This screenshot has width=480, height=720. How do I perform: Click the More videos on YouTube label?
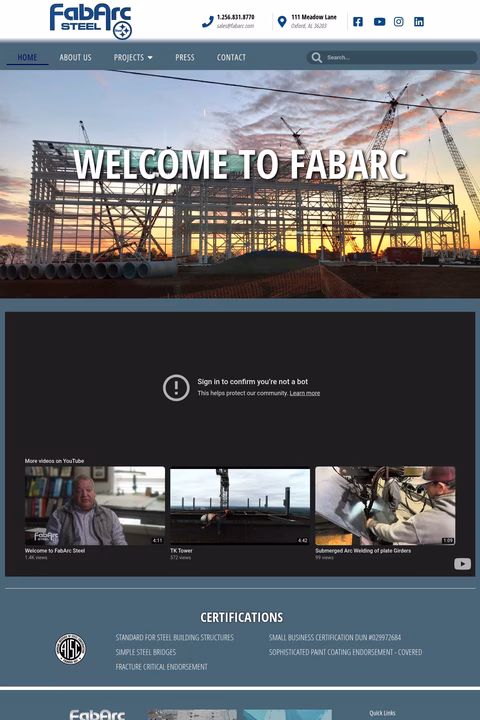click(54, 461)
